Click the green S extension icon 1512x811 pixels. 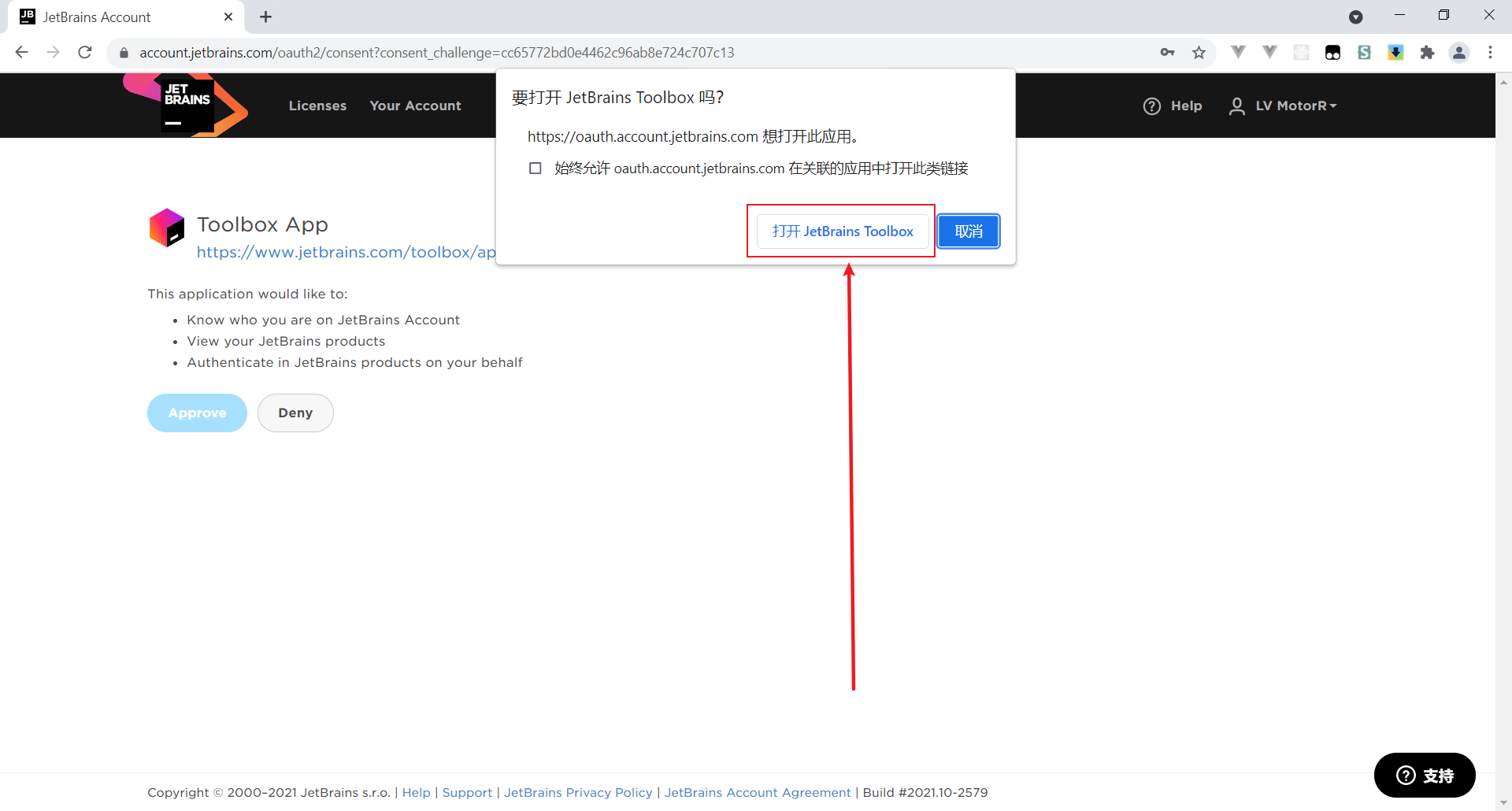pos(1364,52)
